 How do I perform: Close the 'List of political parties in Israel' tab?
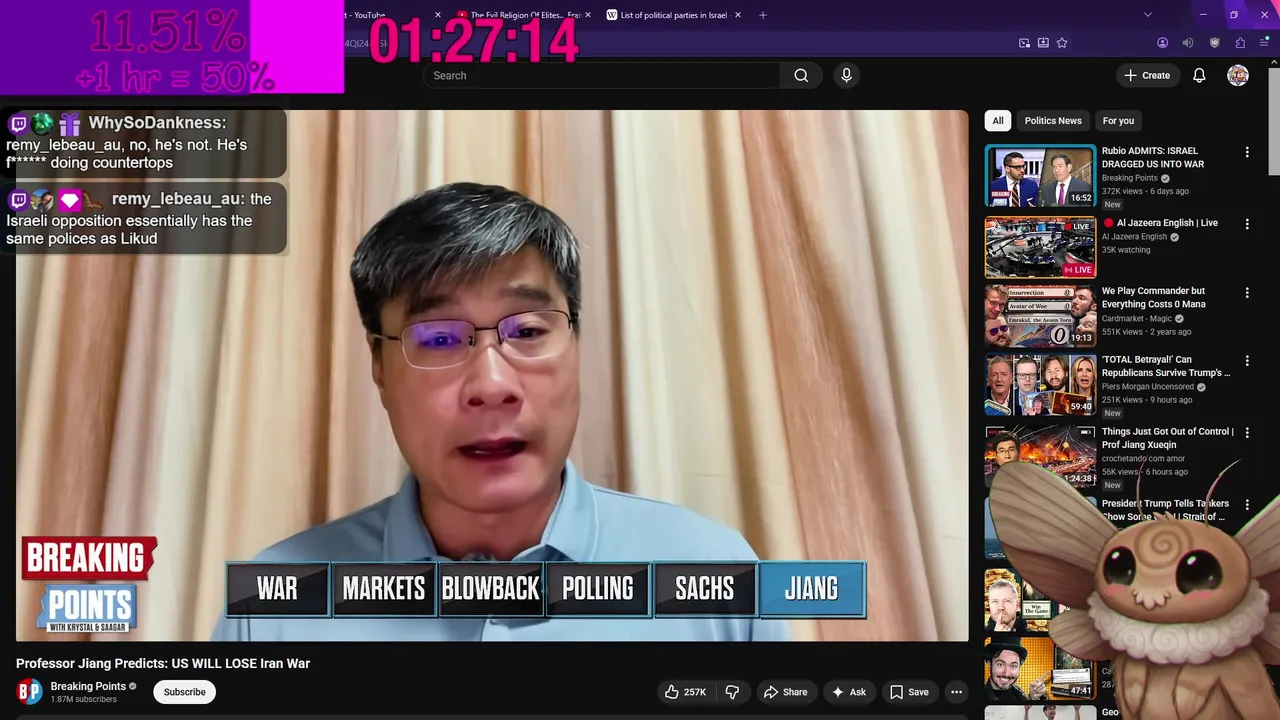click(x=738, y=15)
